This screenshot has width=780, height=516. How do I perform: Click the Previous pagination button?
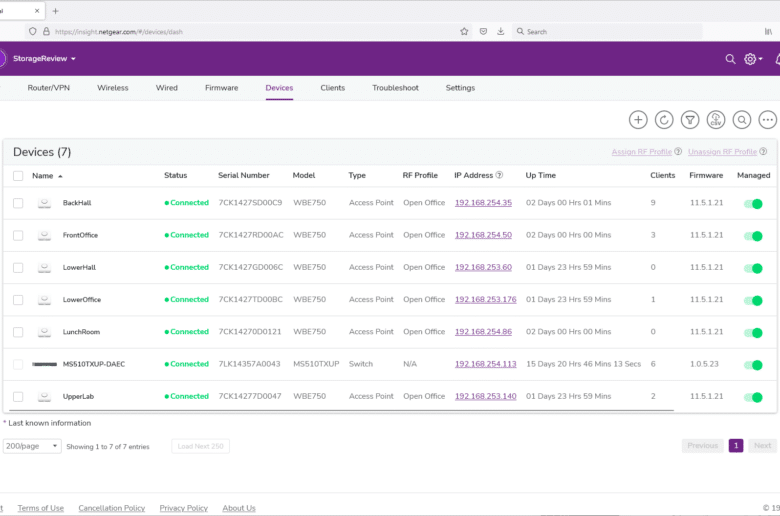tap(702, 445)
